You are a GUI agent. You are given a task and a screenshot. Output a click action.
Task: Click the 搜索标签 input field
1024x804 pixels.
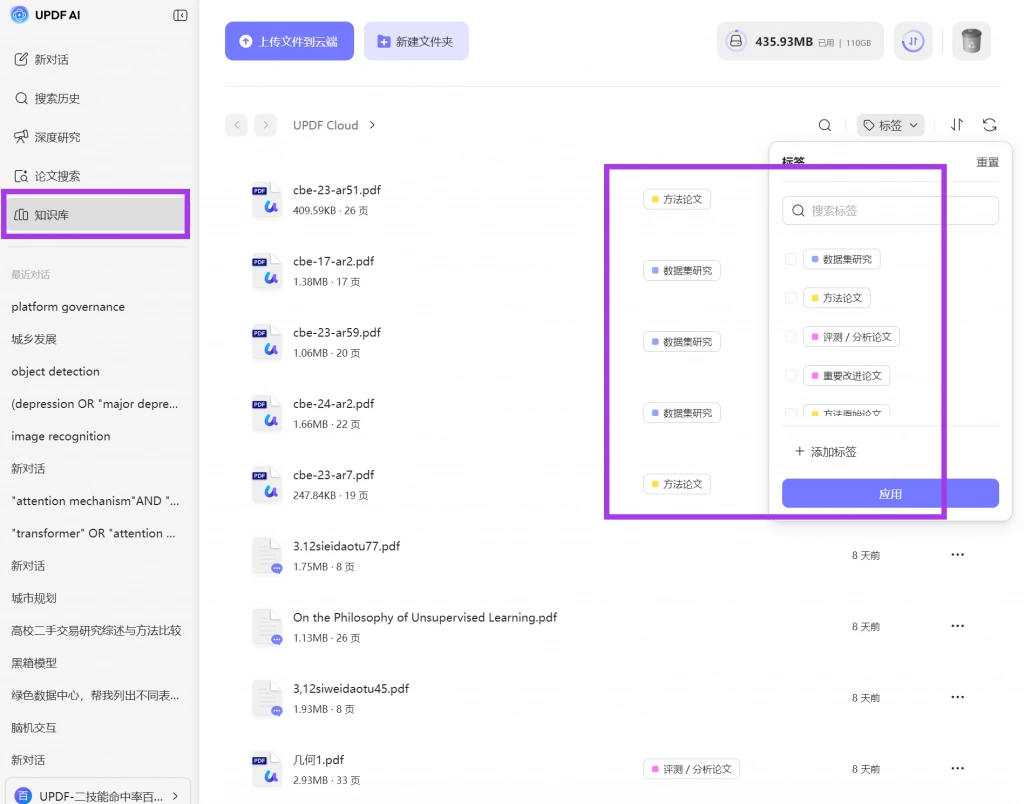[x=890, y=210]
